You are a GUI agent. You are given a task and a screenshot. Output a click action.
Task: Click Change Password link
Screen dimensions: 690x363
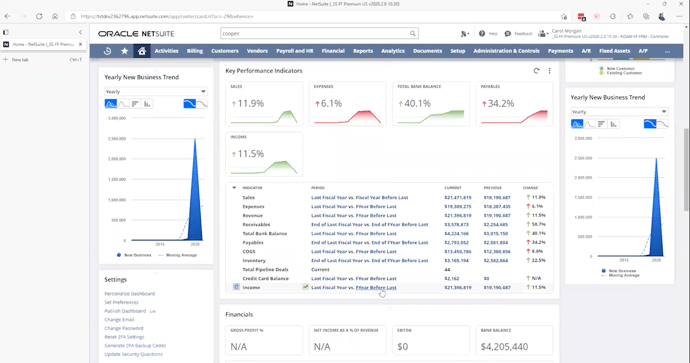pos(124,328)
